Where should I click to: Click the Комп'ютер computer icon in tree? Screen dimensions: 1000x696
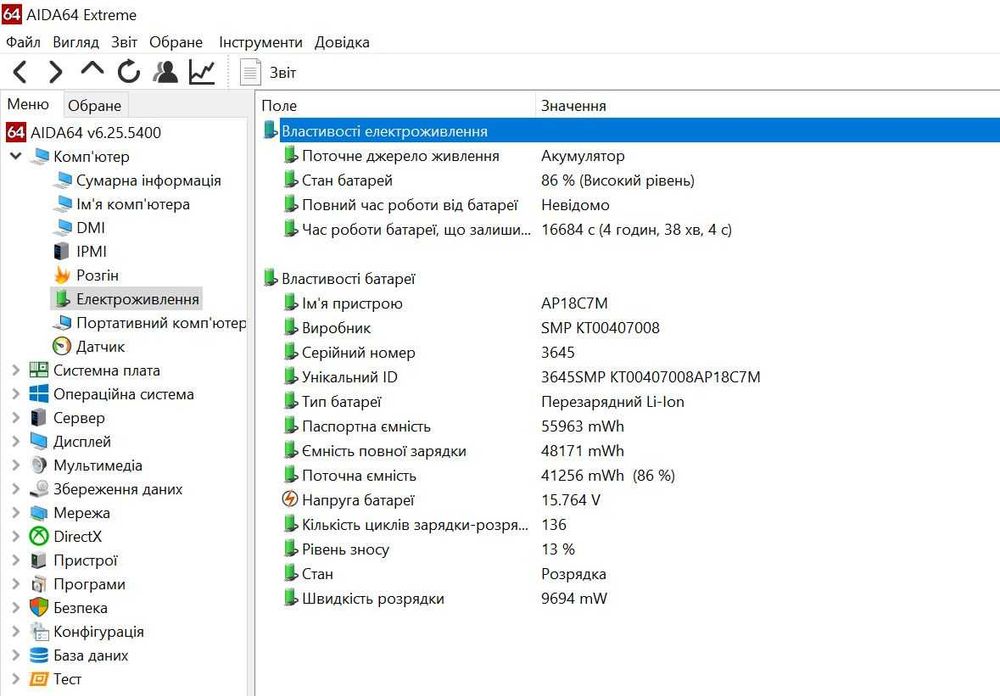40,156
